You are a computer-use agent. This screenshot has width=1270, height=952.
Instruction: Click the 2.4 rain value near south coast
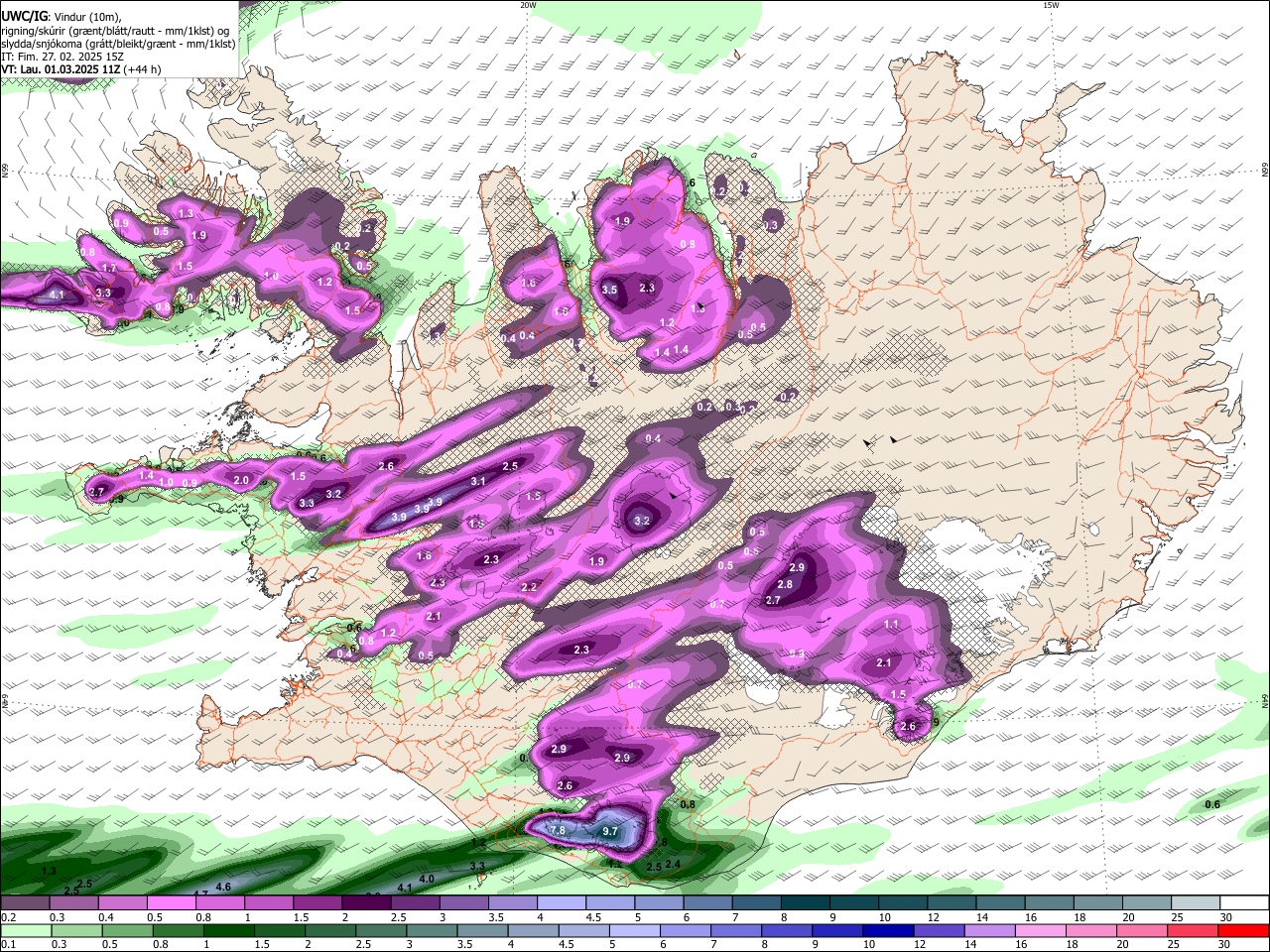(x=673, y=865)
